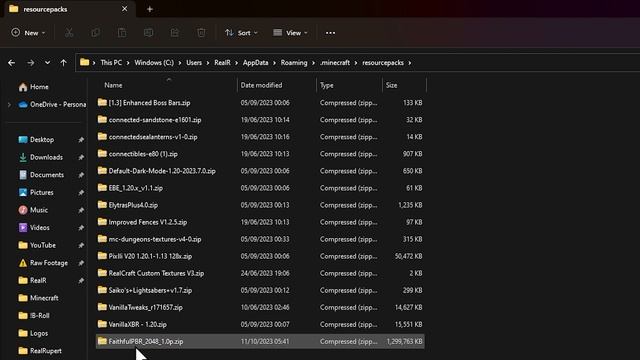Select RealCraft Custom Textures V3.zip file
The height and width of the screenshot is (360, 640).
click(x=260, y=273)
